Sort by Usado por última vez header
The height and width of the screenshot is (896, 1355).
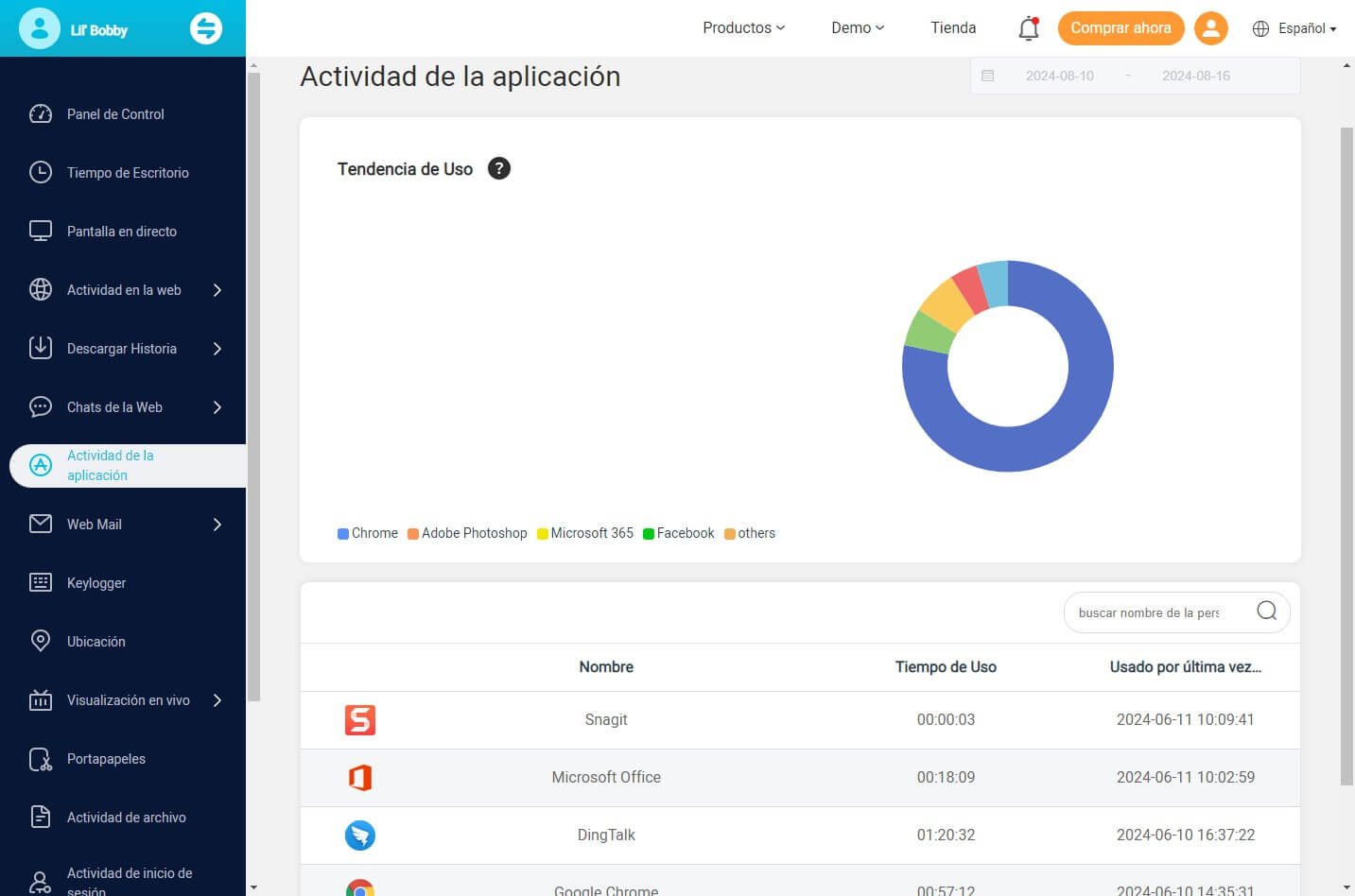coord(1186,667)
